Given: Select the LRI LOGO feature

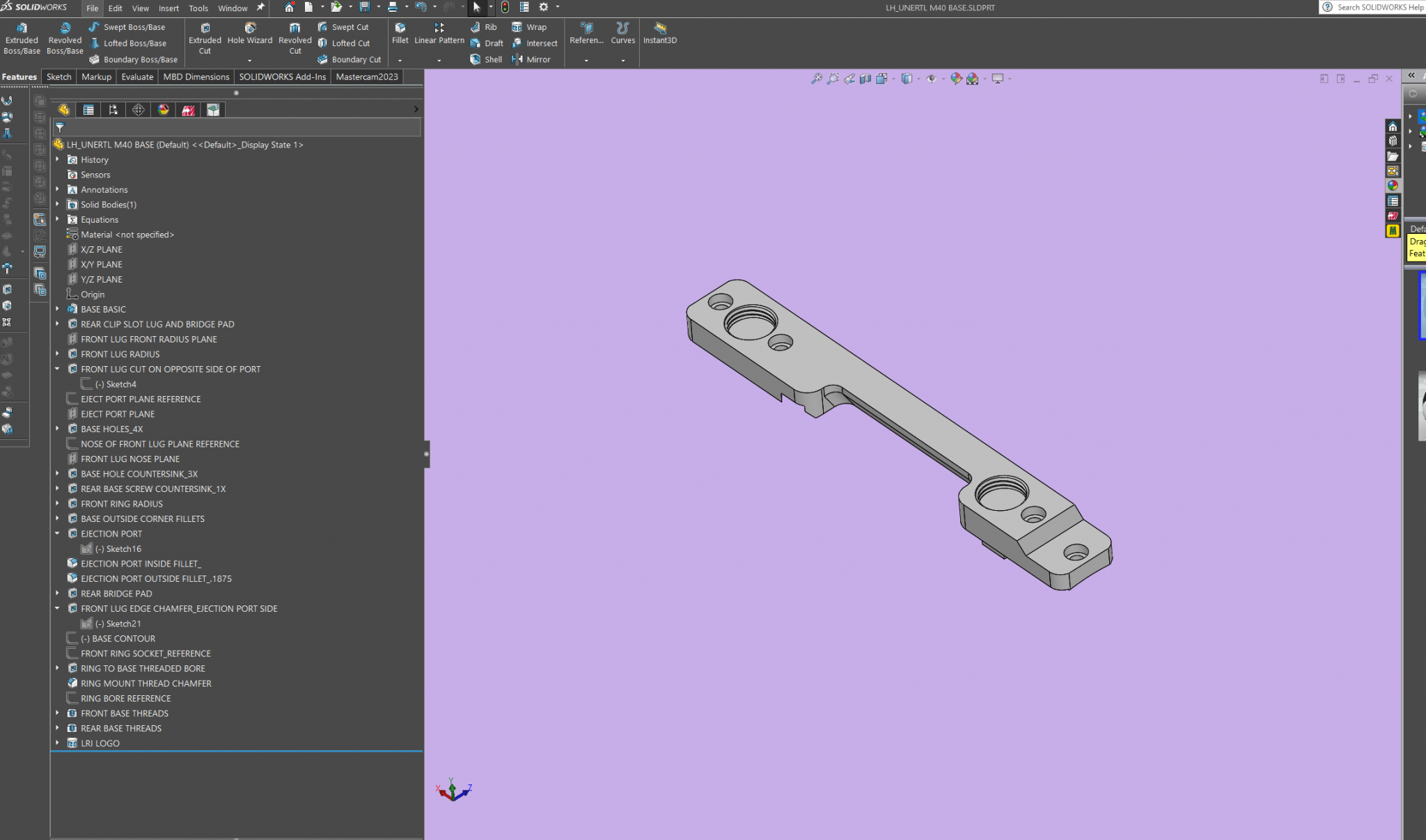Looking at the screenshot, I should pyautogui.click(x=100, y=743).
